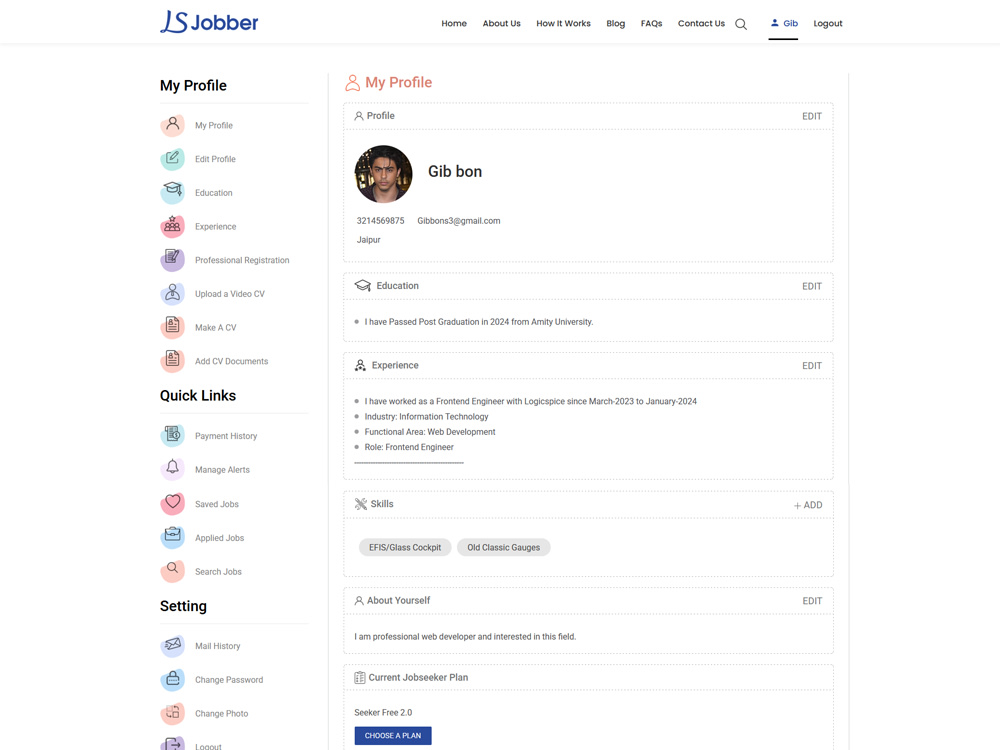Open Add CV Documents link
The width and height of the screenshot is (1000, 750).
pyautogui.click(x=232, y=361)
